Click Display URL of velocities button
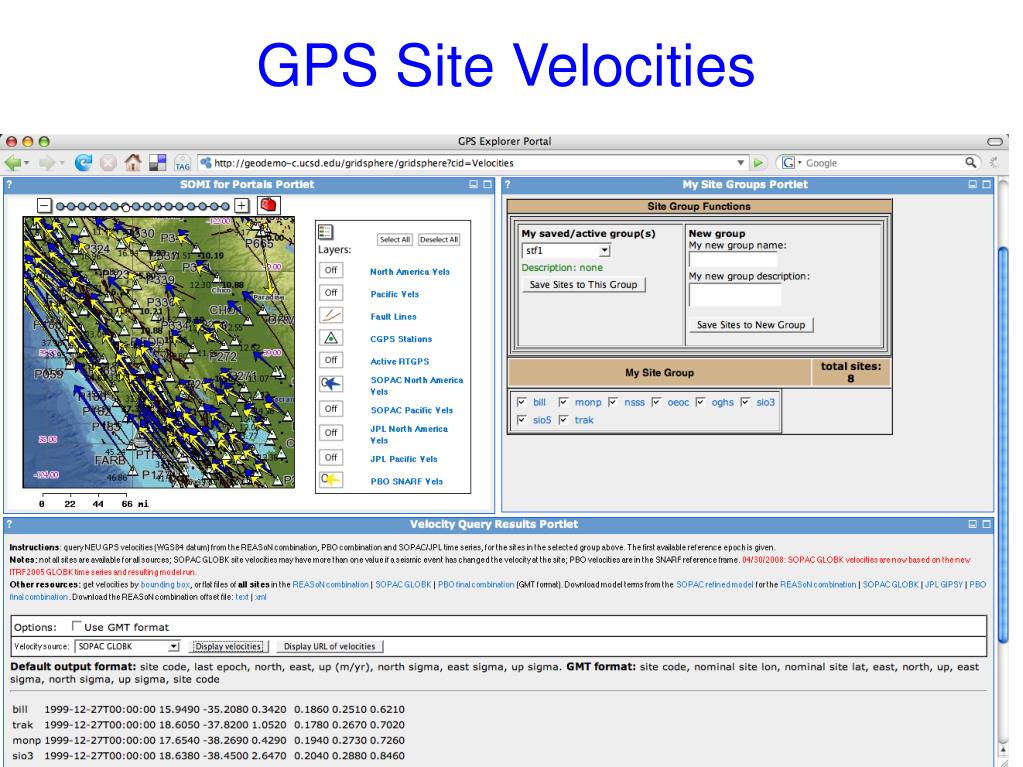Screen dimensions: 1023x767 click(329, 646)
